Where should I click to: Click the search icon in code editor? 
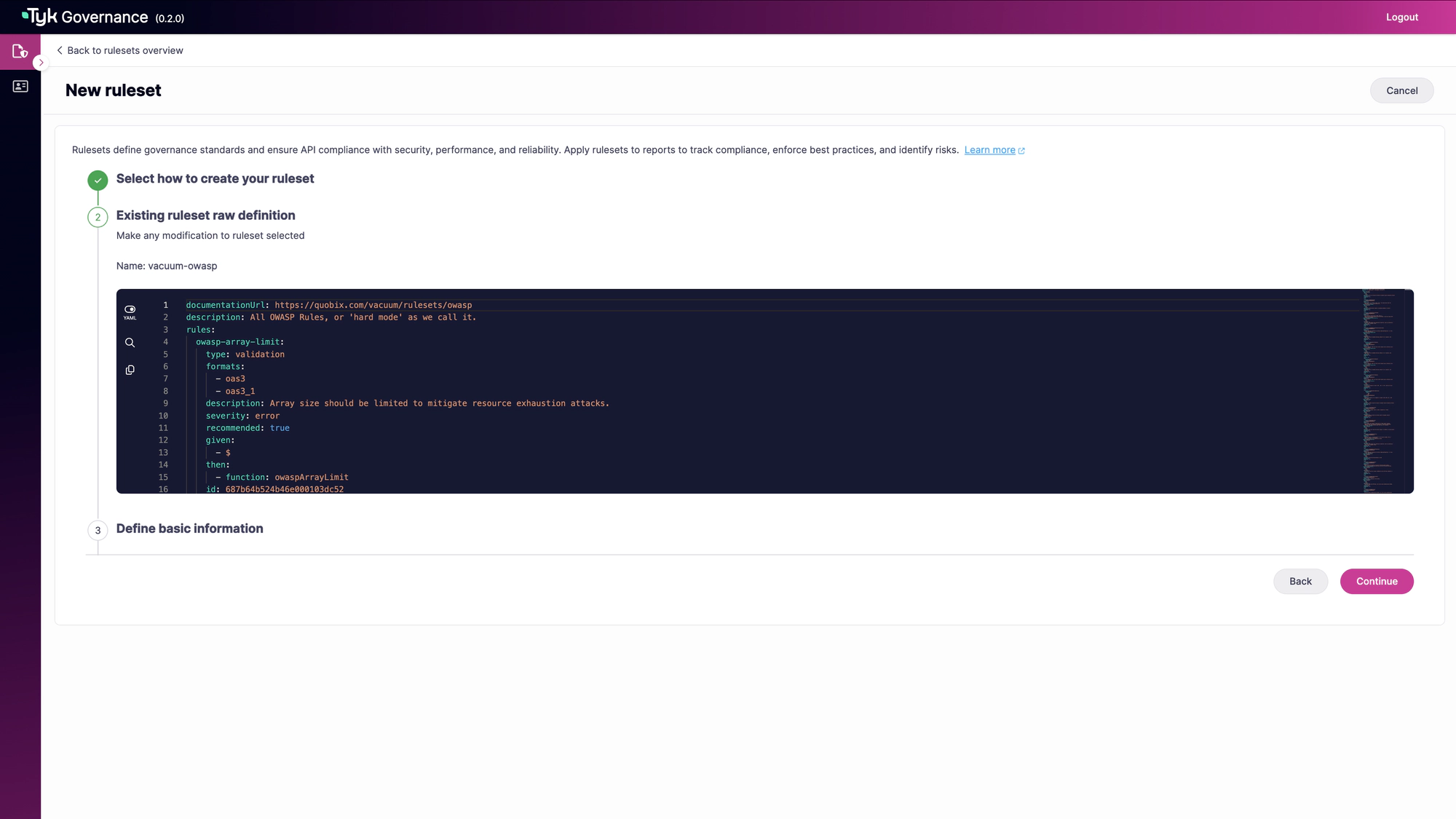130,343
